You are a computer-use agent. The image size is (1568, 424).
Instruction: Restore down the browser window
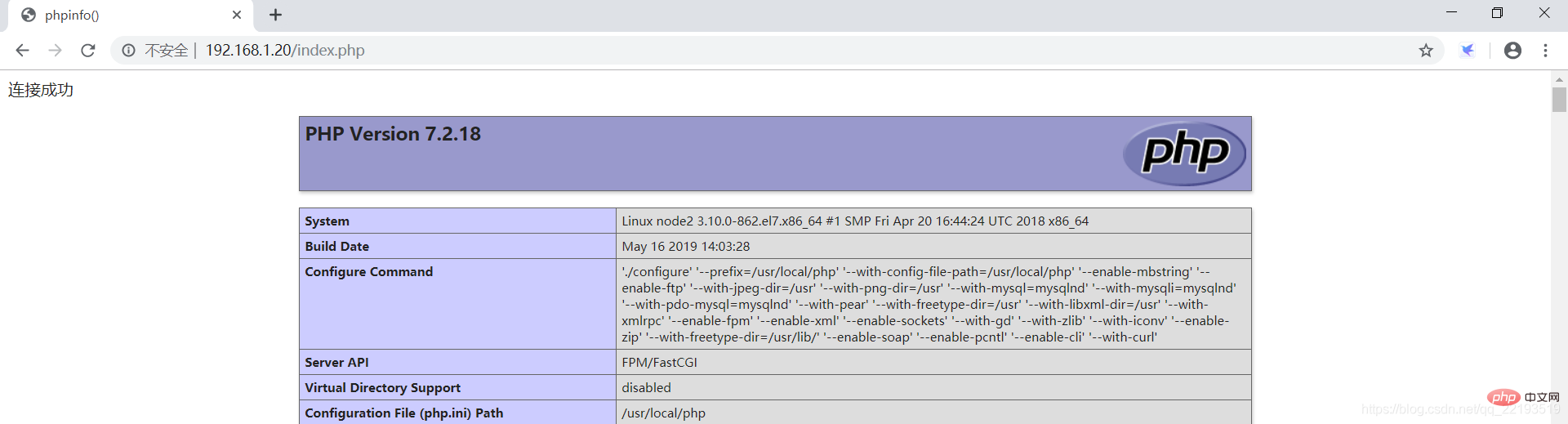1497,13
